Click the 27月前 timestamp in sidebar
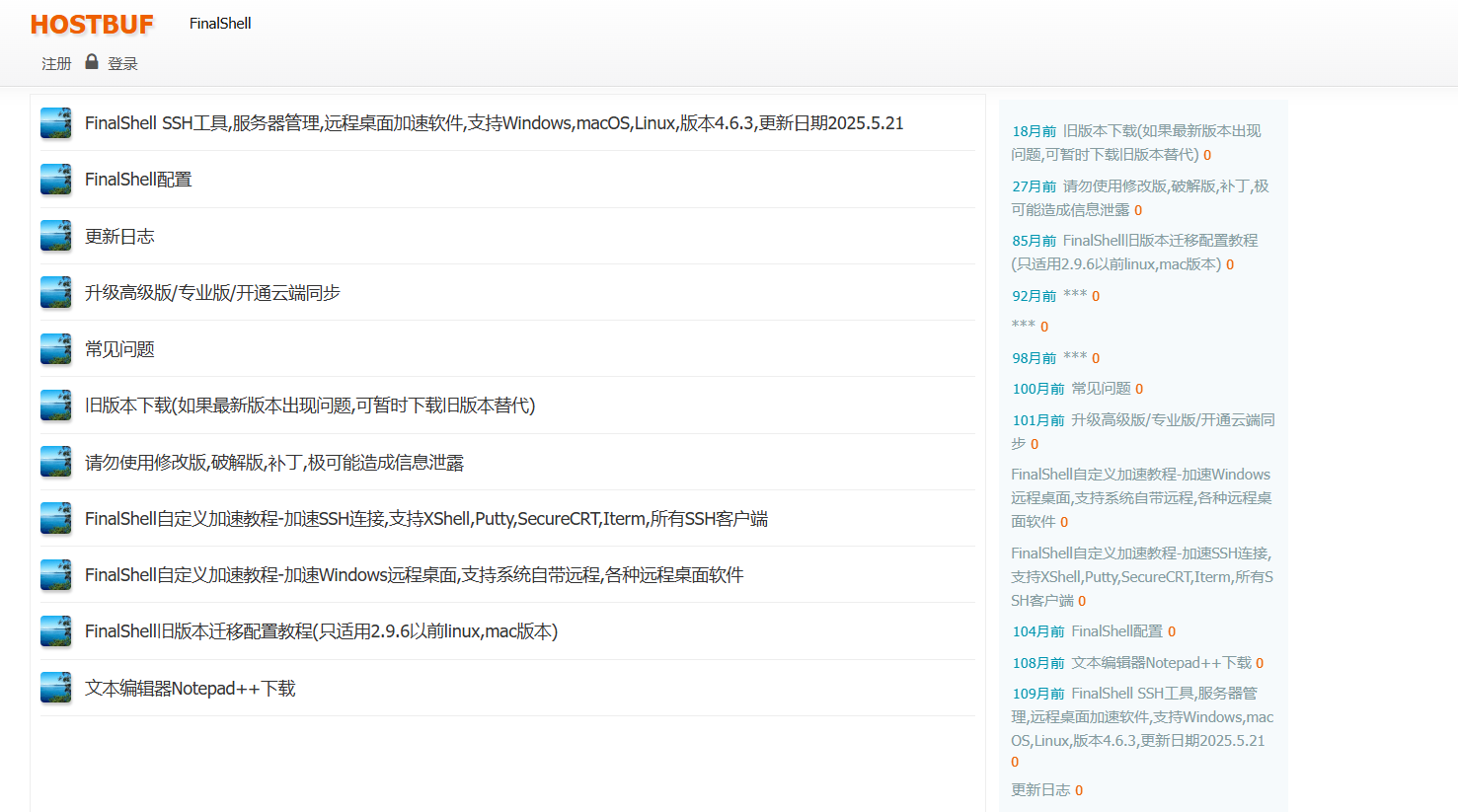1458x812 pixels. tap(1034, 186)
